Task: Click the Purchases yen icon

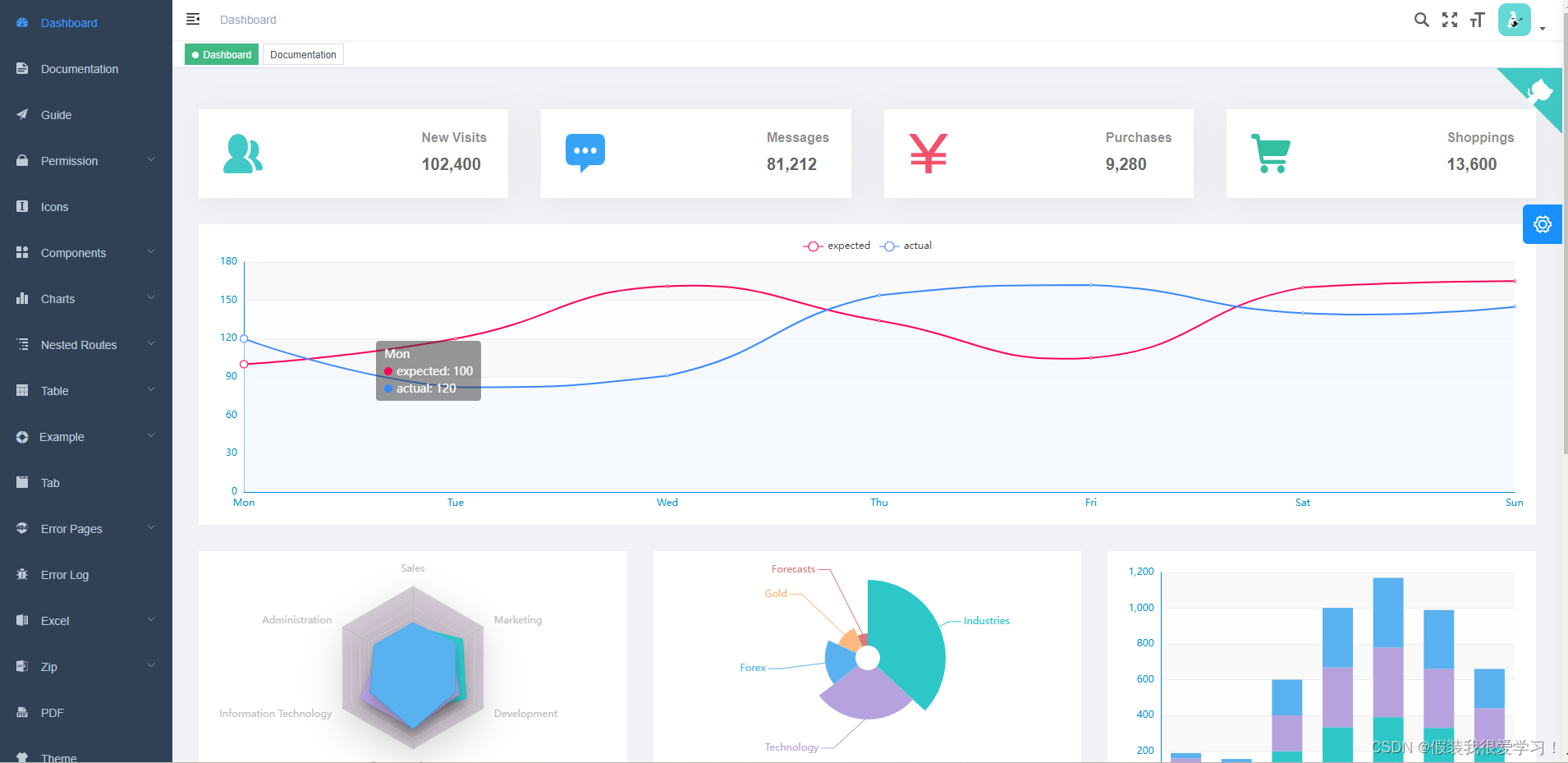Action: (x=928, y=154)
